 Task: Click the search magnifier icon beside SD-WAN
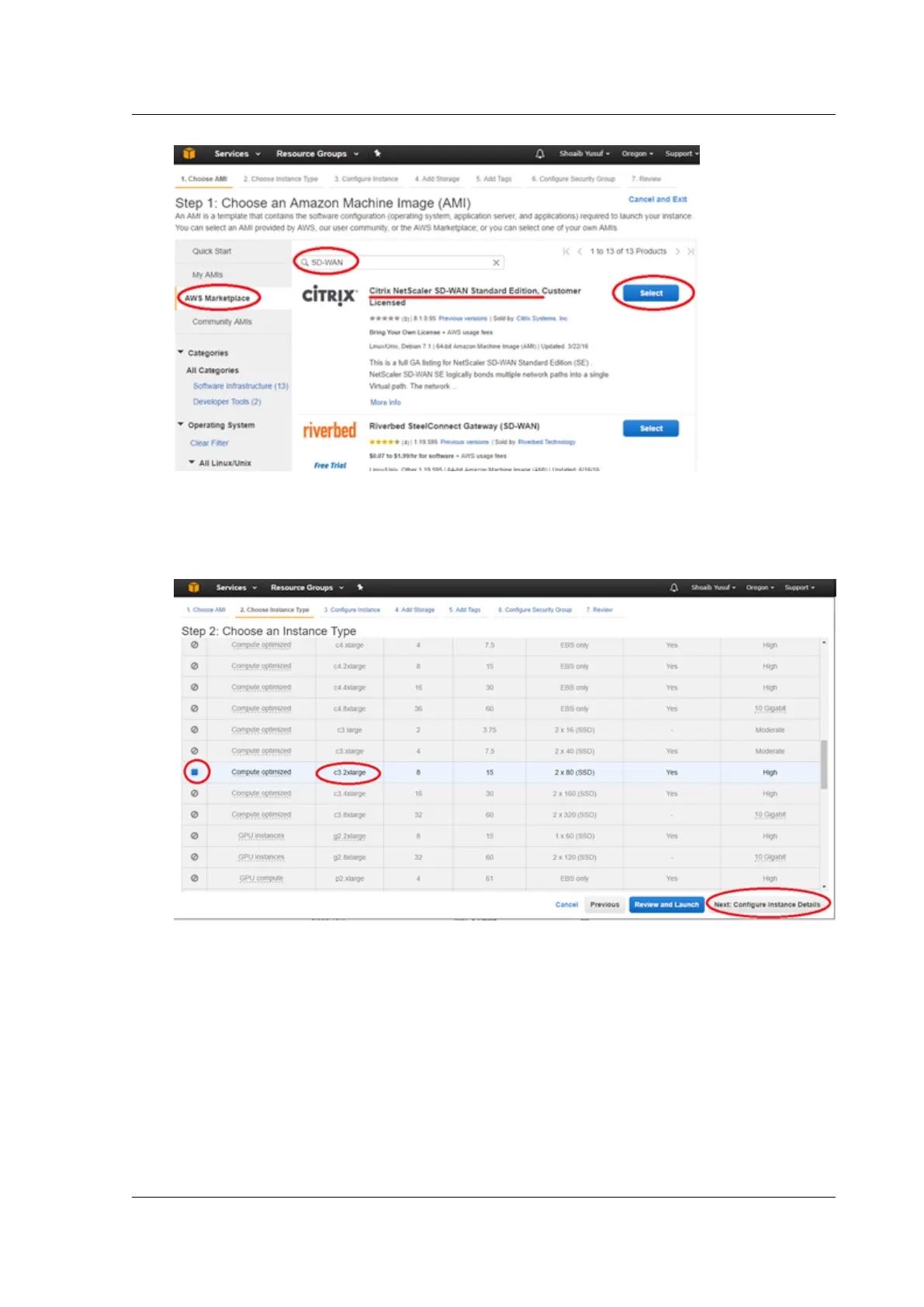[x=305, y=262]
